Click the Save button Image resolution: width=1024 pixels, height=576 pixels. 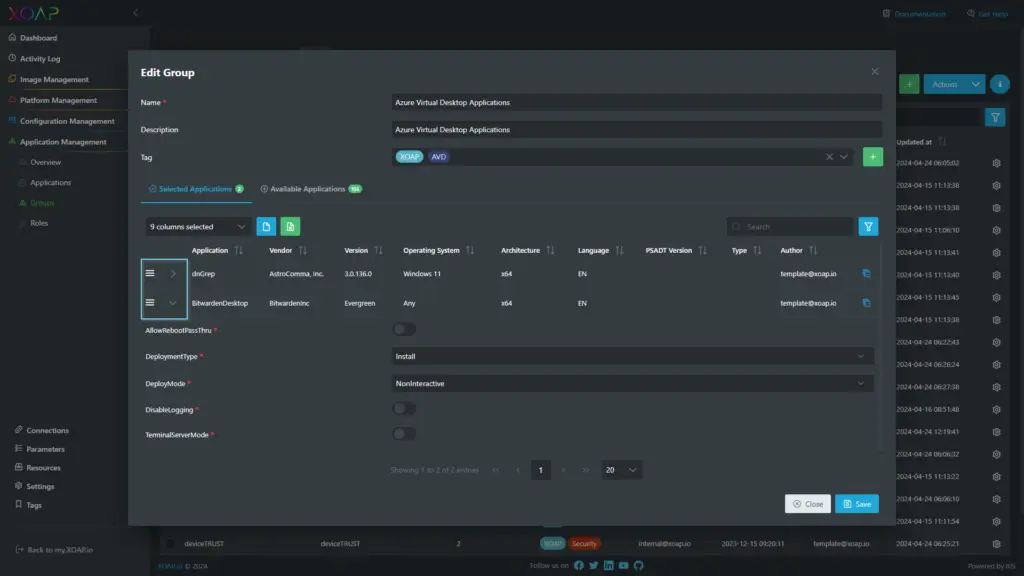click(856, 504)
